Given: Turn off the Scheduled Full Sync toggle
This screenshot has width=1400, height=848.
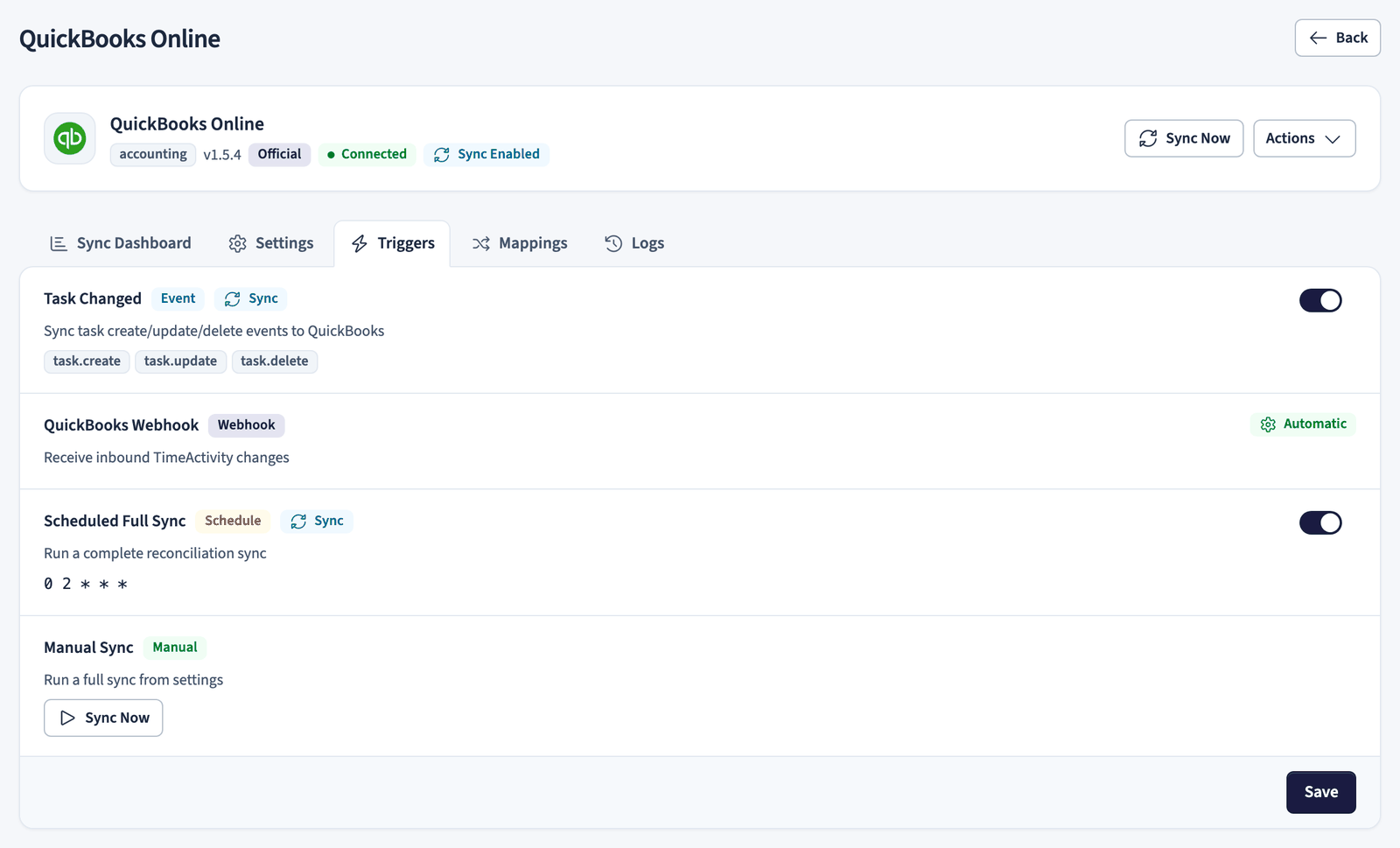Looking at the screenshot, I should point(1320,522).
